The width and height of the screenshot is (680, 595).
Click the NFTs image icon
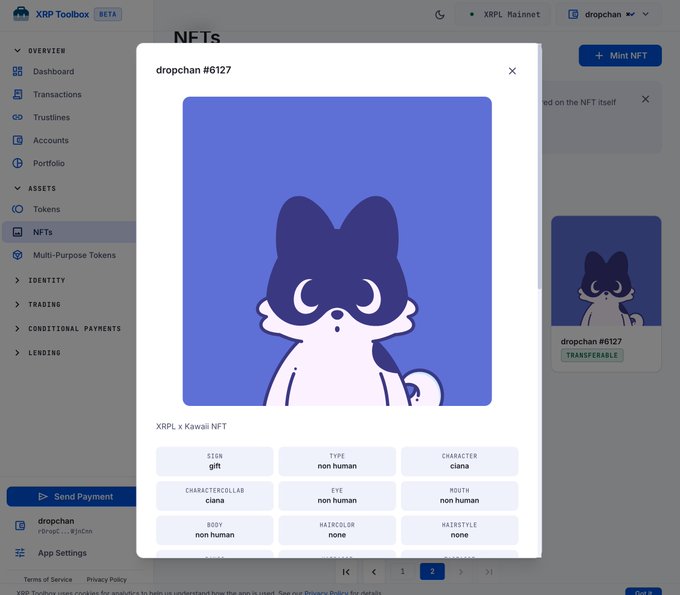click(x=17, y=232)
